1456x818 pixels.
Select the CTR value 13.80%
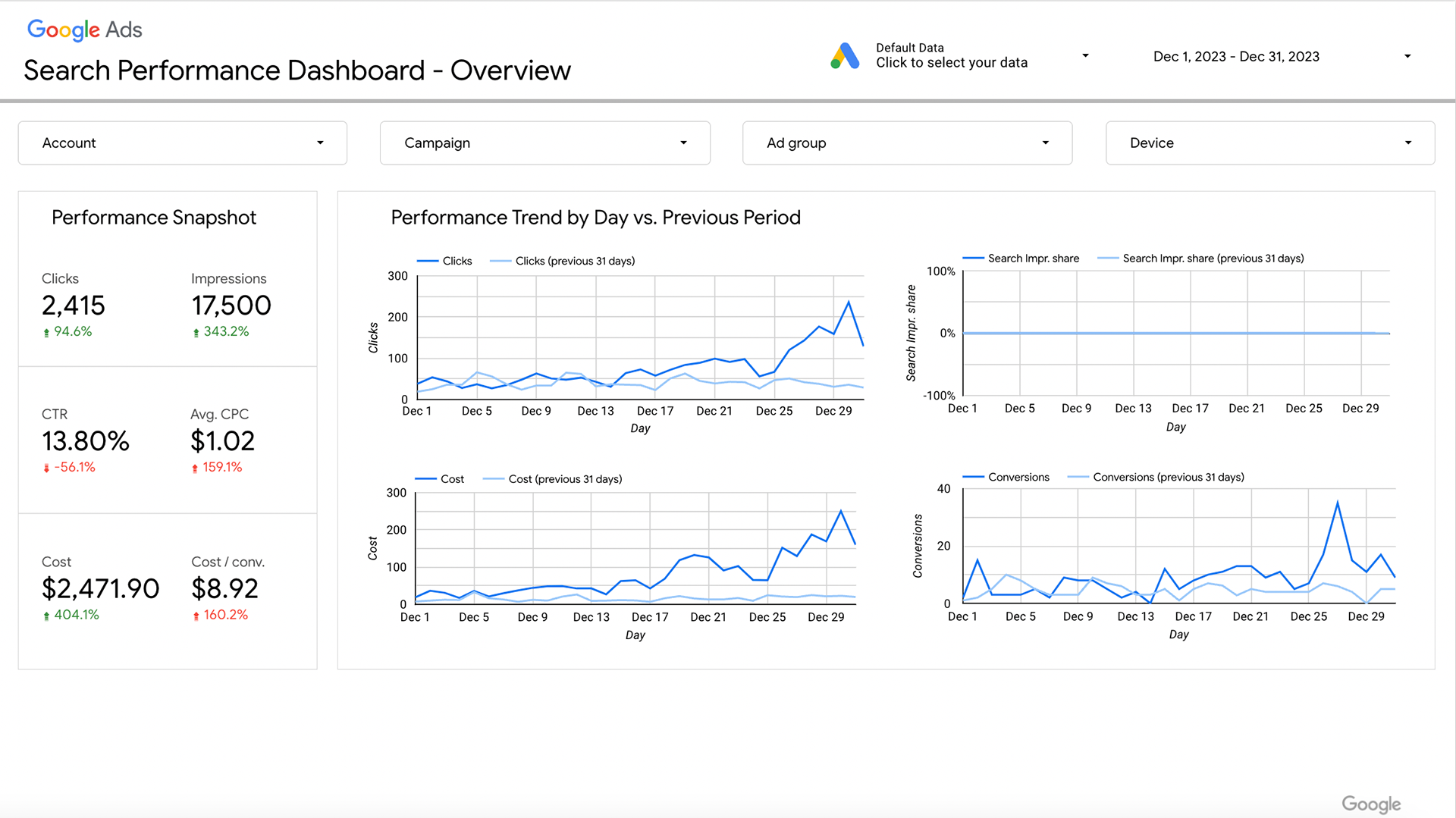point(86,441)
